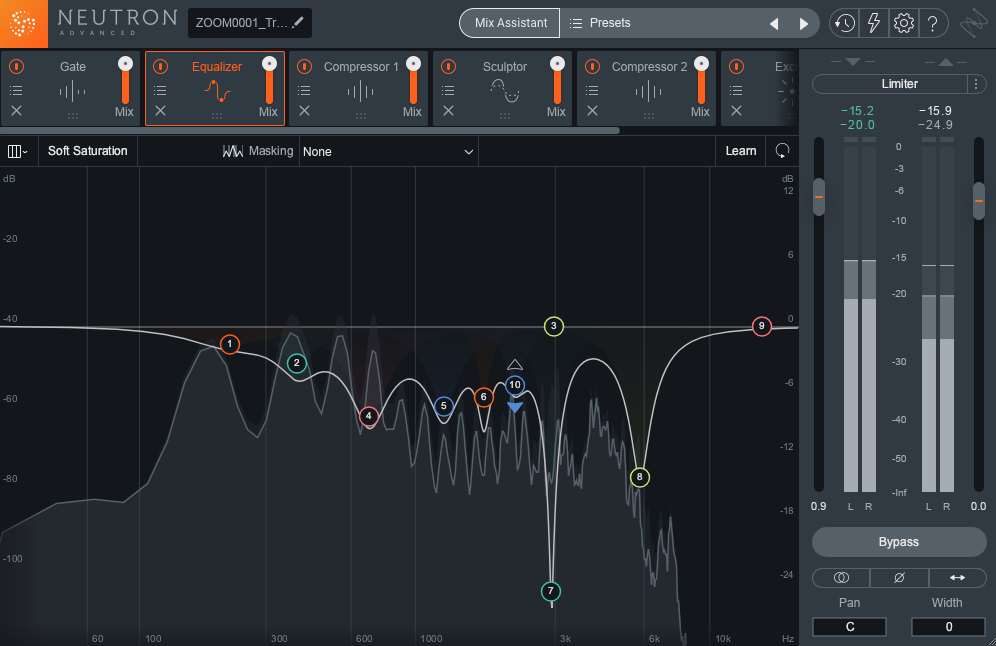Click the Gate Mix slider
The width and height of the screenshot is (996, 646).
tap(125, 81)
